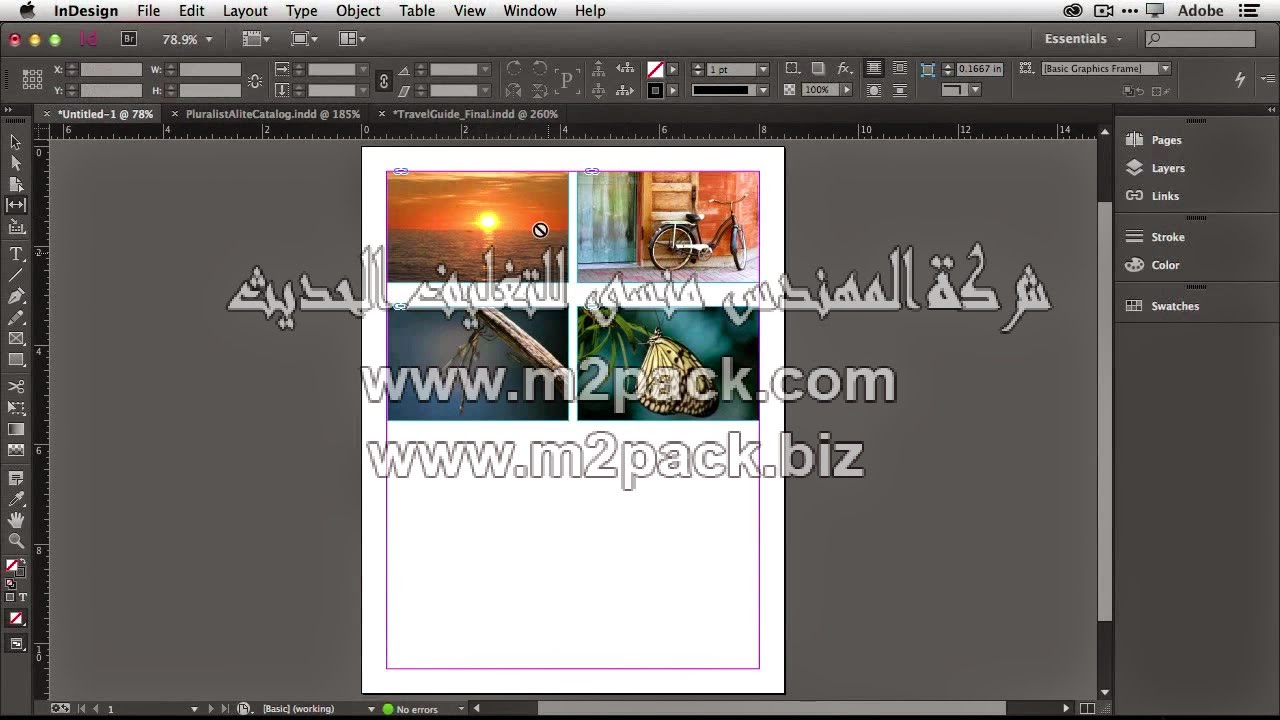
Task: Select the Type tool
Action: [x=15, y=254]
